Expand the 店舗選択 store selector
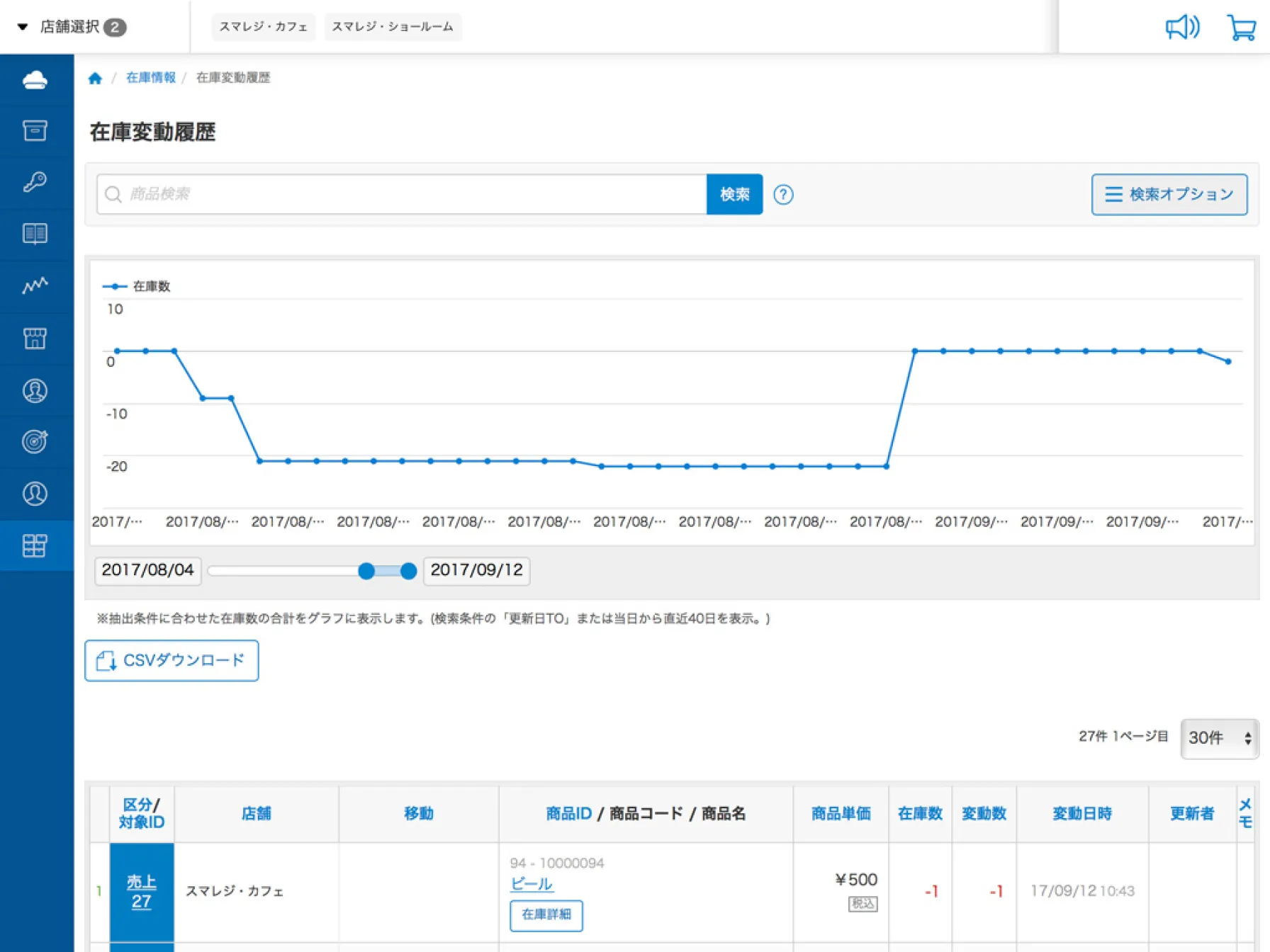 [72, 27]
